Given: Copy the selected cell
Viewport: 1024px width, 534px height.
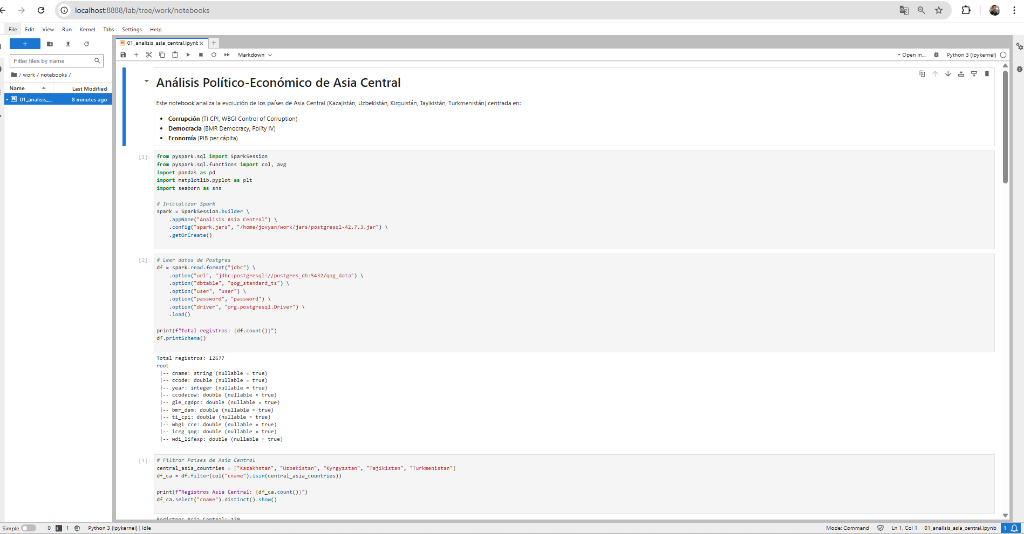Looking at the screenshot, I should 162,55.
